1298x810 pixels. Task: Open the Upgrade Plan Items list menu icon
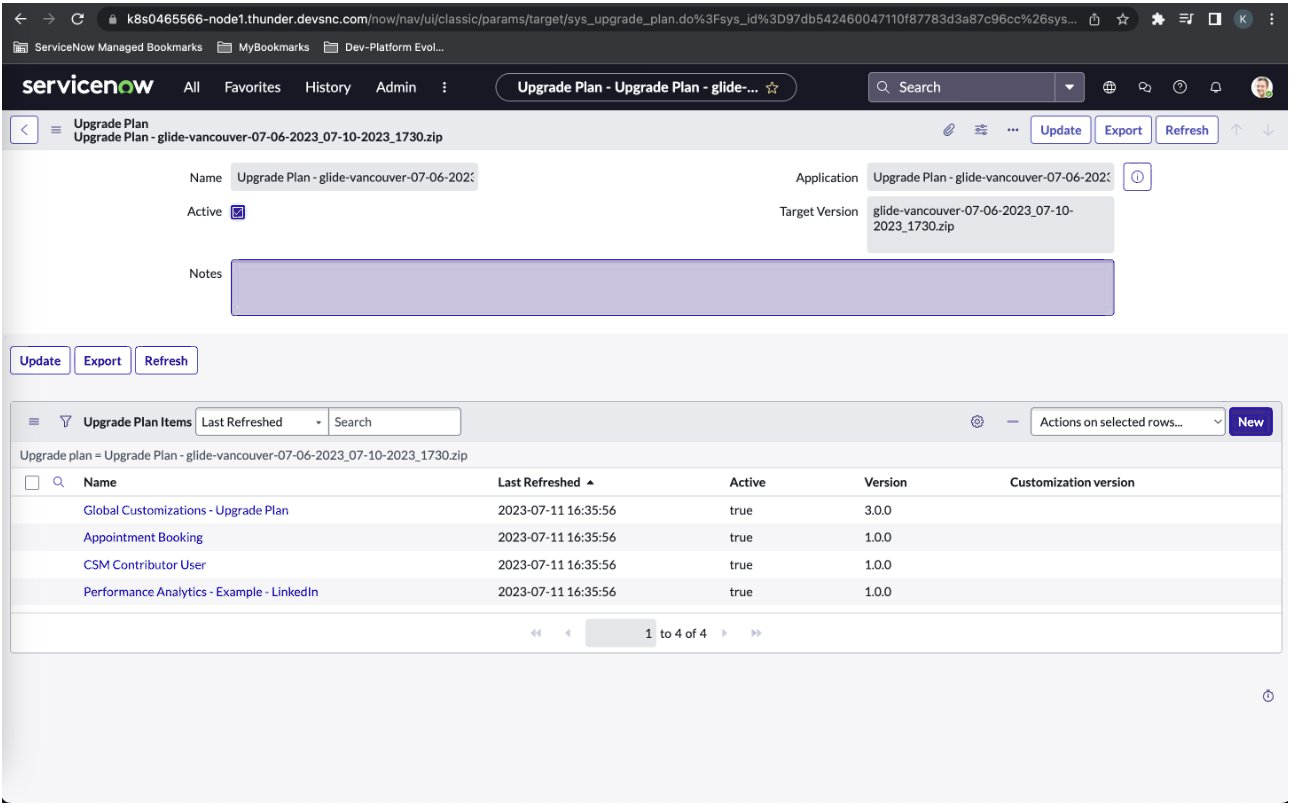click(33, 422)
